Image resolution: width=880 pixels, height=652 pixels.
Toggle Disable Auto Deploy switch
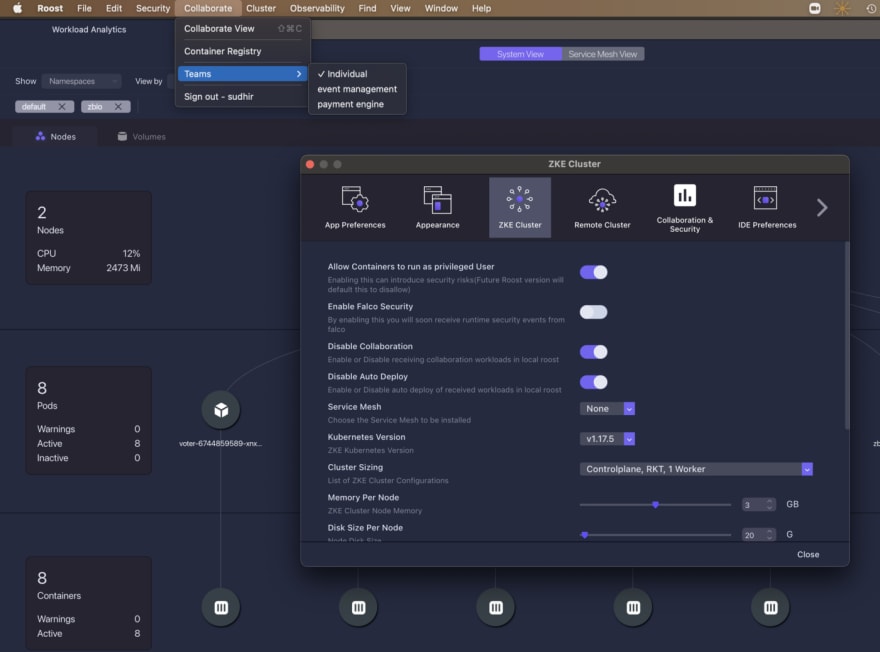[x=593, y=382]
